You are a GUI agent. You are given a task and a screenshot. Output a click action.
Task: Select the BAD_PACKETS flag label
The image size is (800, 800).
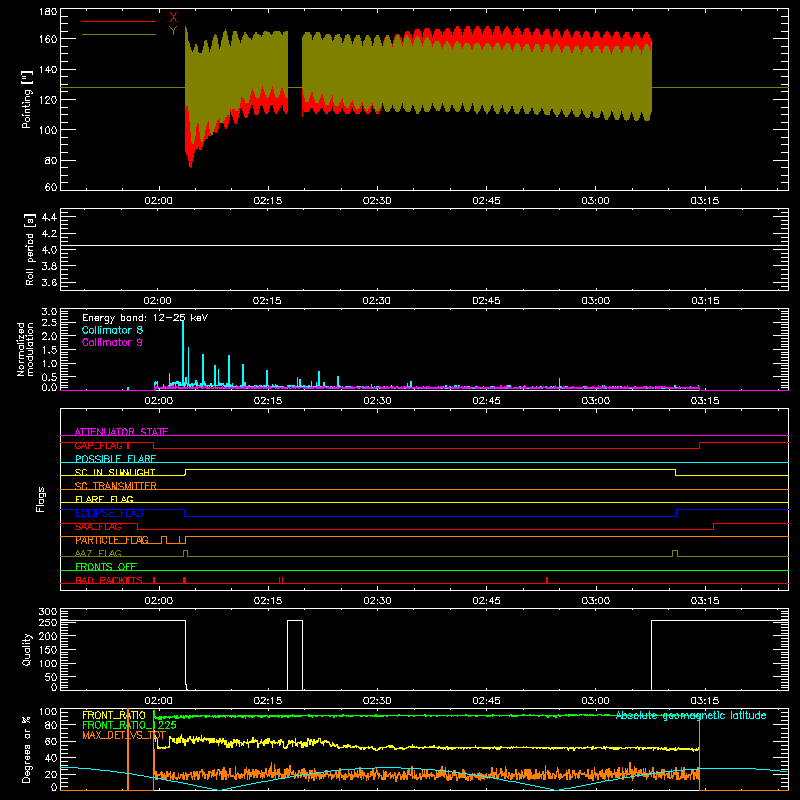[109, 581]
